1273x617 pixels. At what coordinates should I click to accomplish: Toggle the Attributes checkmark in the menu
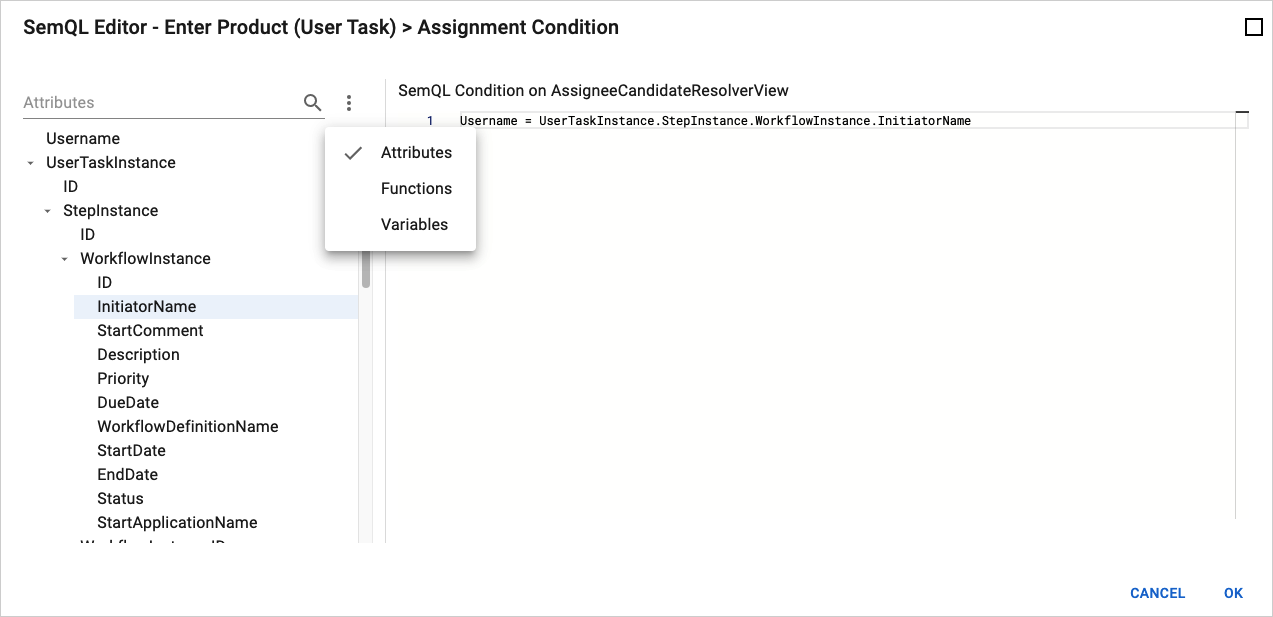click(x=352, y=152)
